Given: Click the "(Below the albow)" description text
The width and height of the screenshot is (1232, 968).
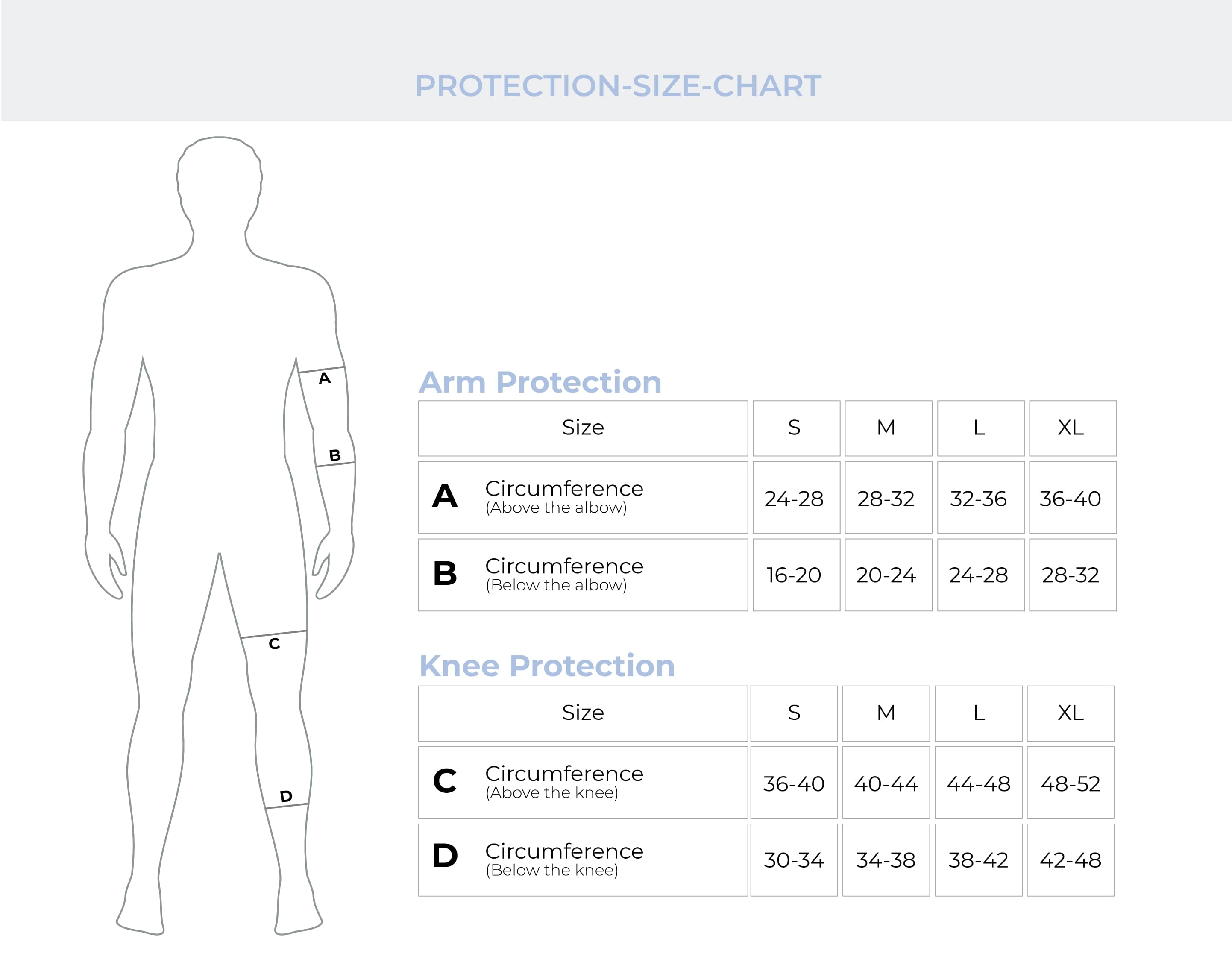Looking at the screenshot, I should (556, 585).
